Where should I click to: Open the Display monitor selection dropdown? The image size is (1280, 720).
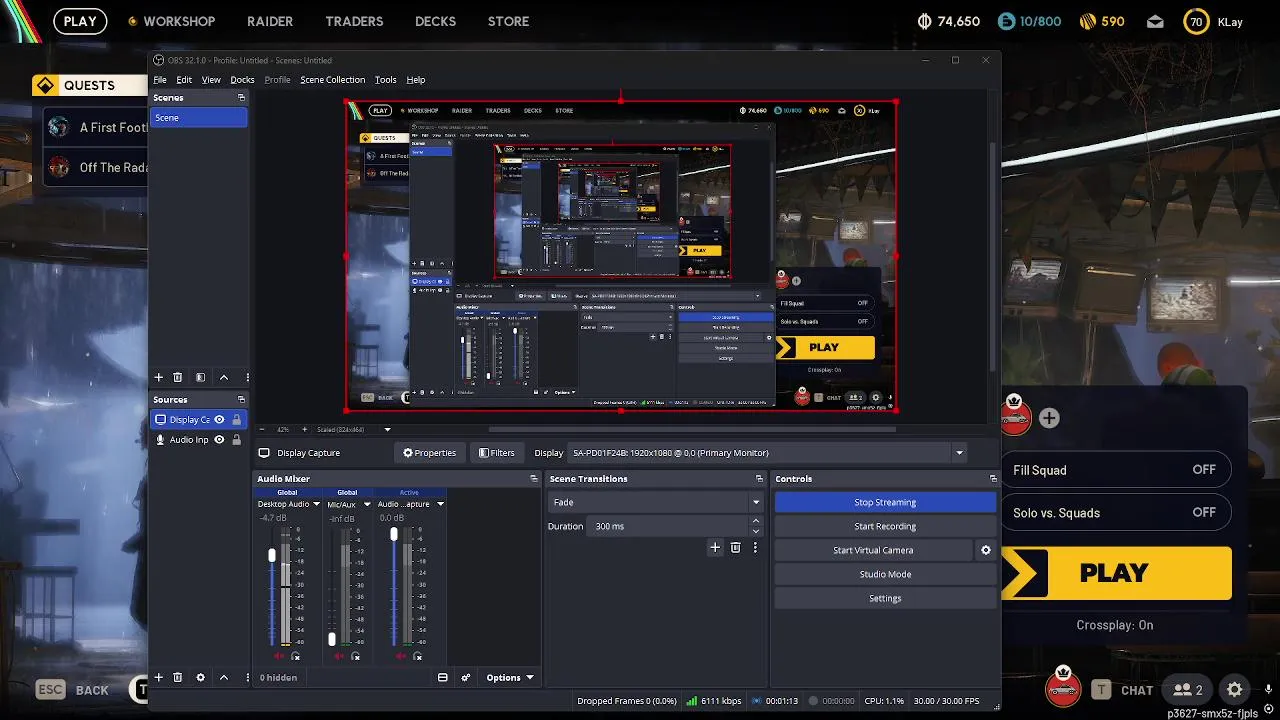[x=768, y=453]
